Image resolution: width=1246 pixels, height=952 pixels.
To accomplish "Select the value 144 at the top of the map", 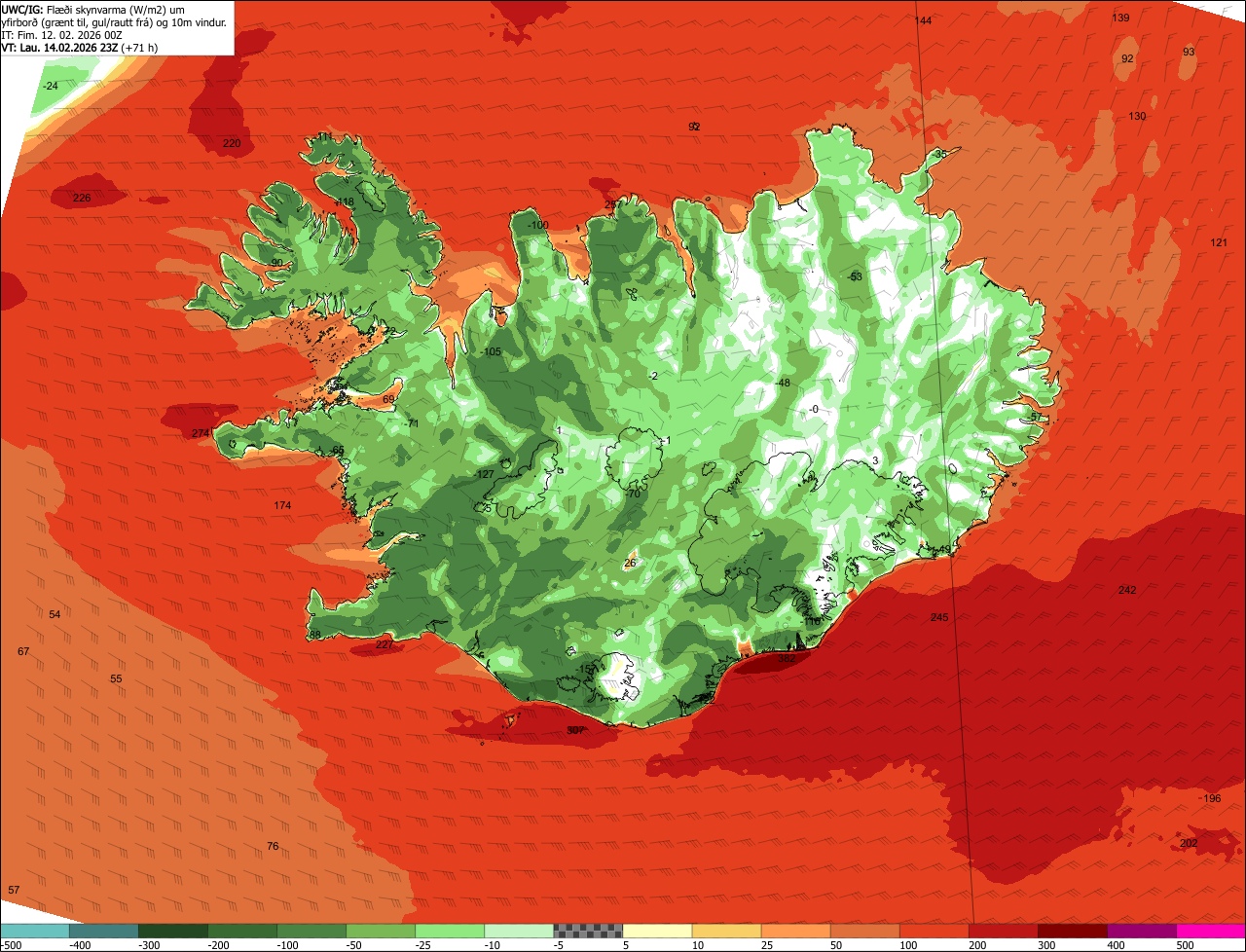I will coord(924,20).
